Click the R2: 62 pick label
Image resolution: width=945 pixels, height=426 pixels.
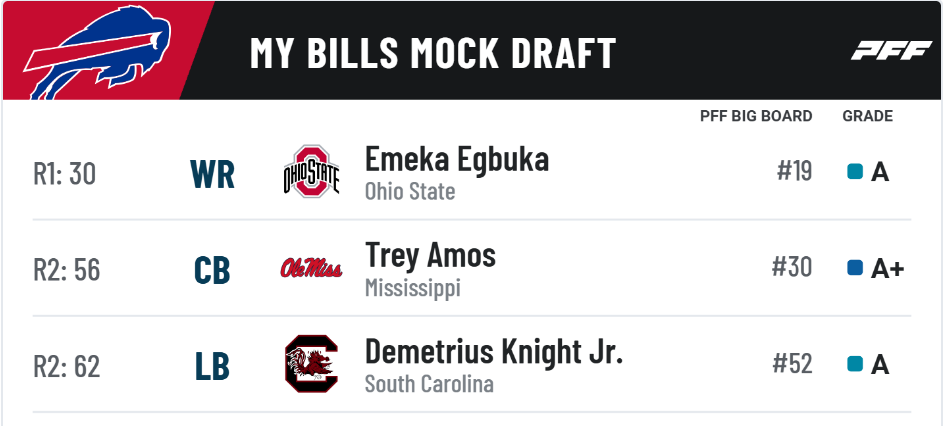click(x=66, y=366)
